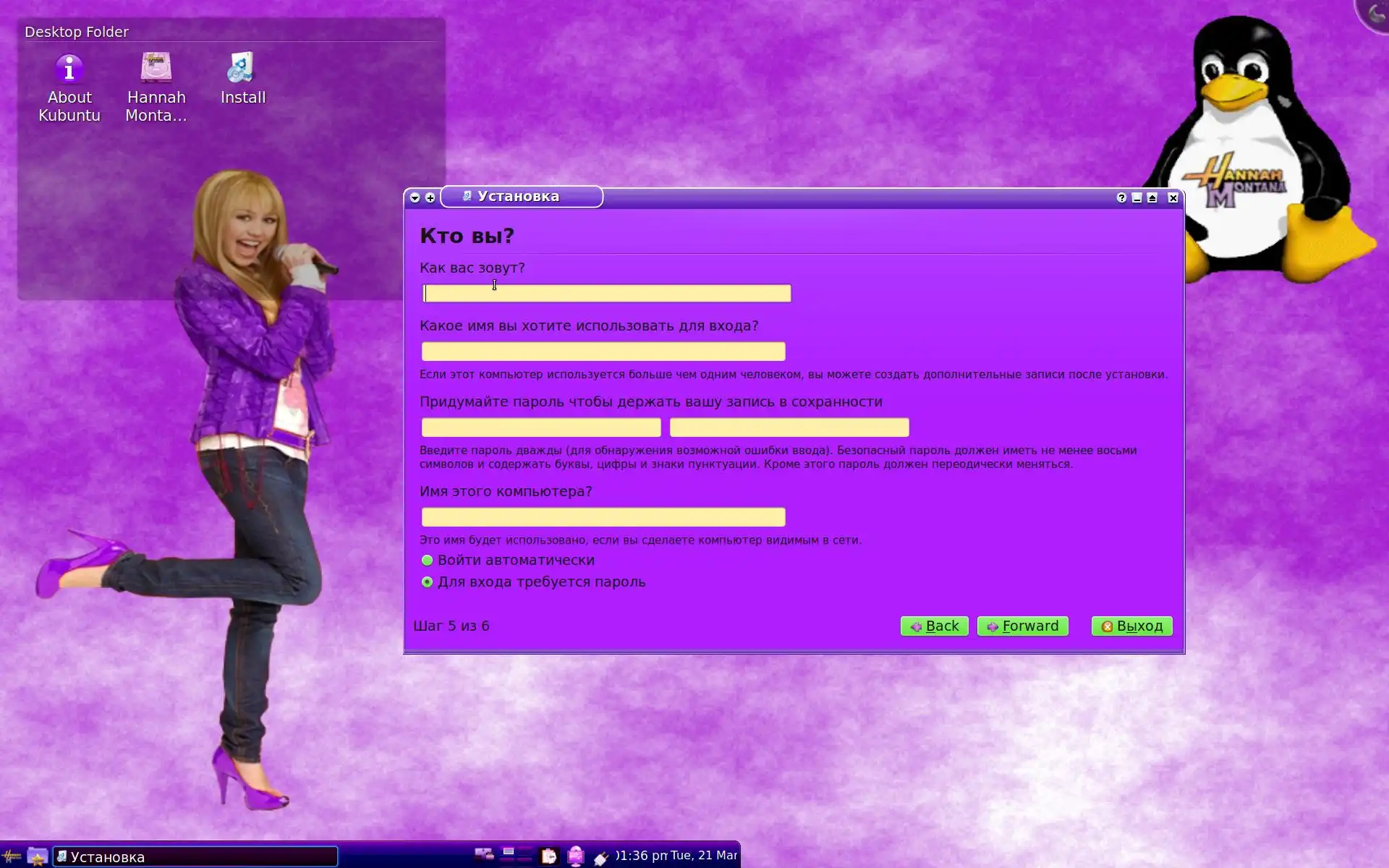Viewport: 1389px width, 868px height.
Task: Click the Back button
Action: click(934, 626)
